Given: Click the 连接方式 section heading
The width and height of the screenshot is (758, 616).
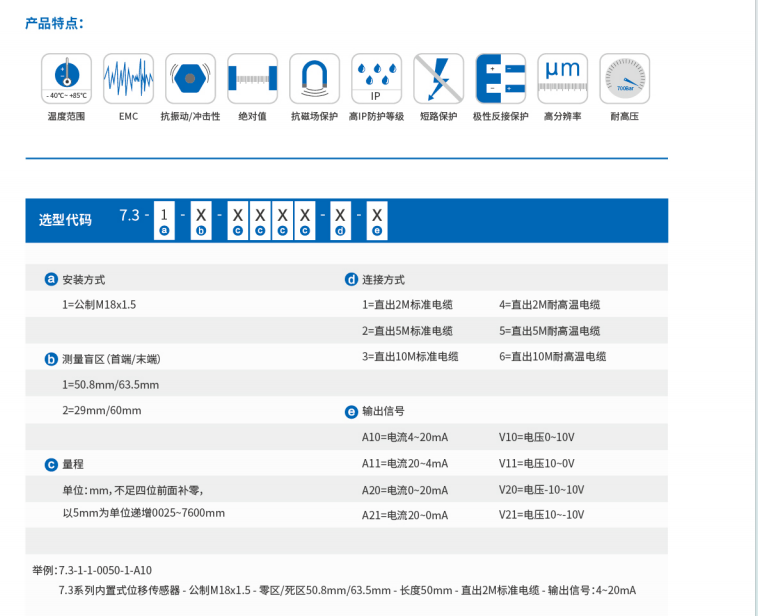Looking at the screenshot, I should click(383, 279).
